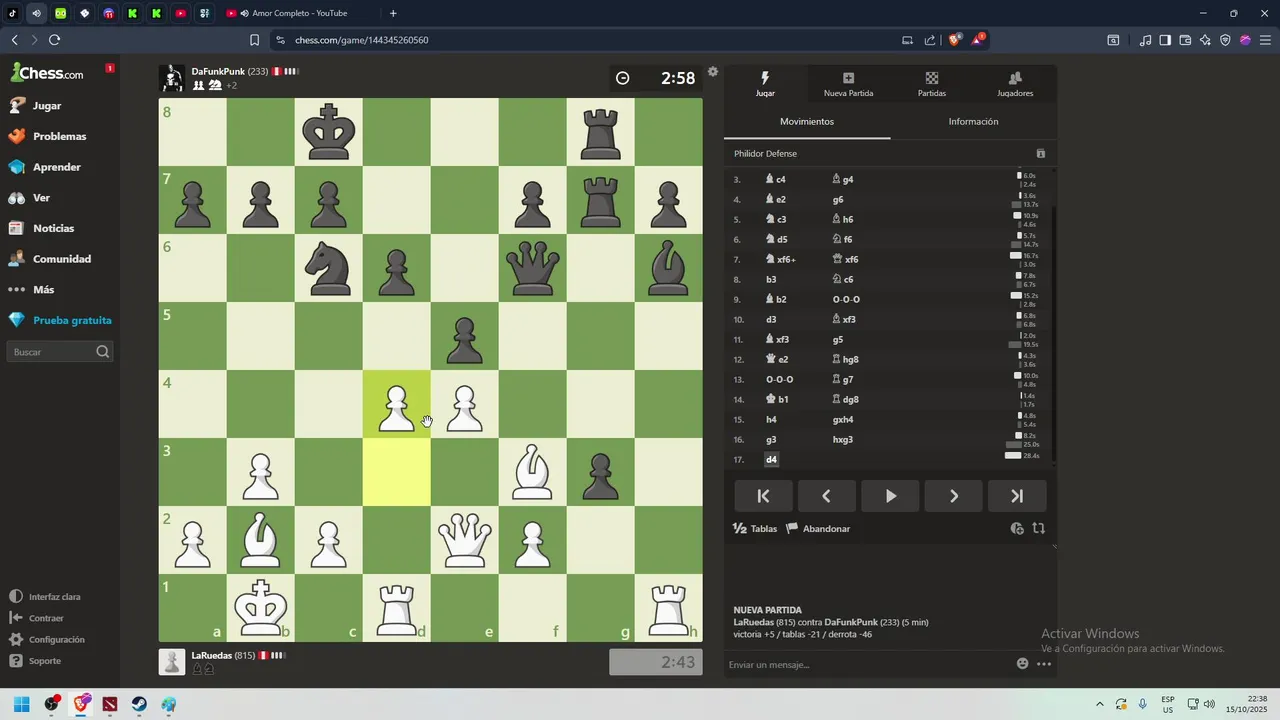Open the browser hamburger menu
1280x720 pixels.
(x=1265, y=40)
